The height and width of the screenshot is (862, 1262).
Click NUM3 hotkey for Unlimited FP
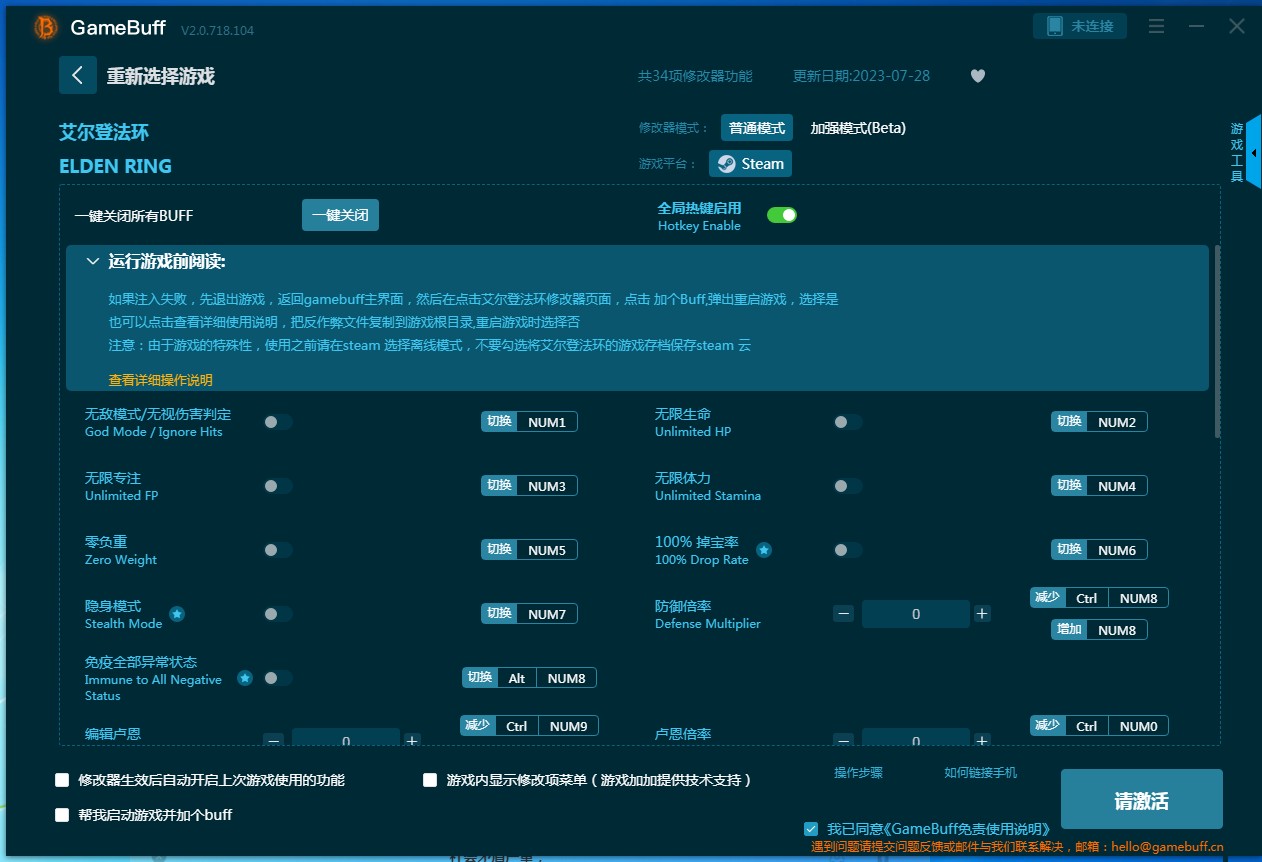pos(529,486)
